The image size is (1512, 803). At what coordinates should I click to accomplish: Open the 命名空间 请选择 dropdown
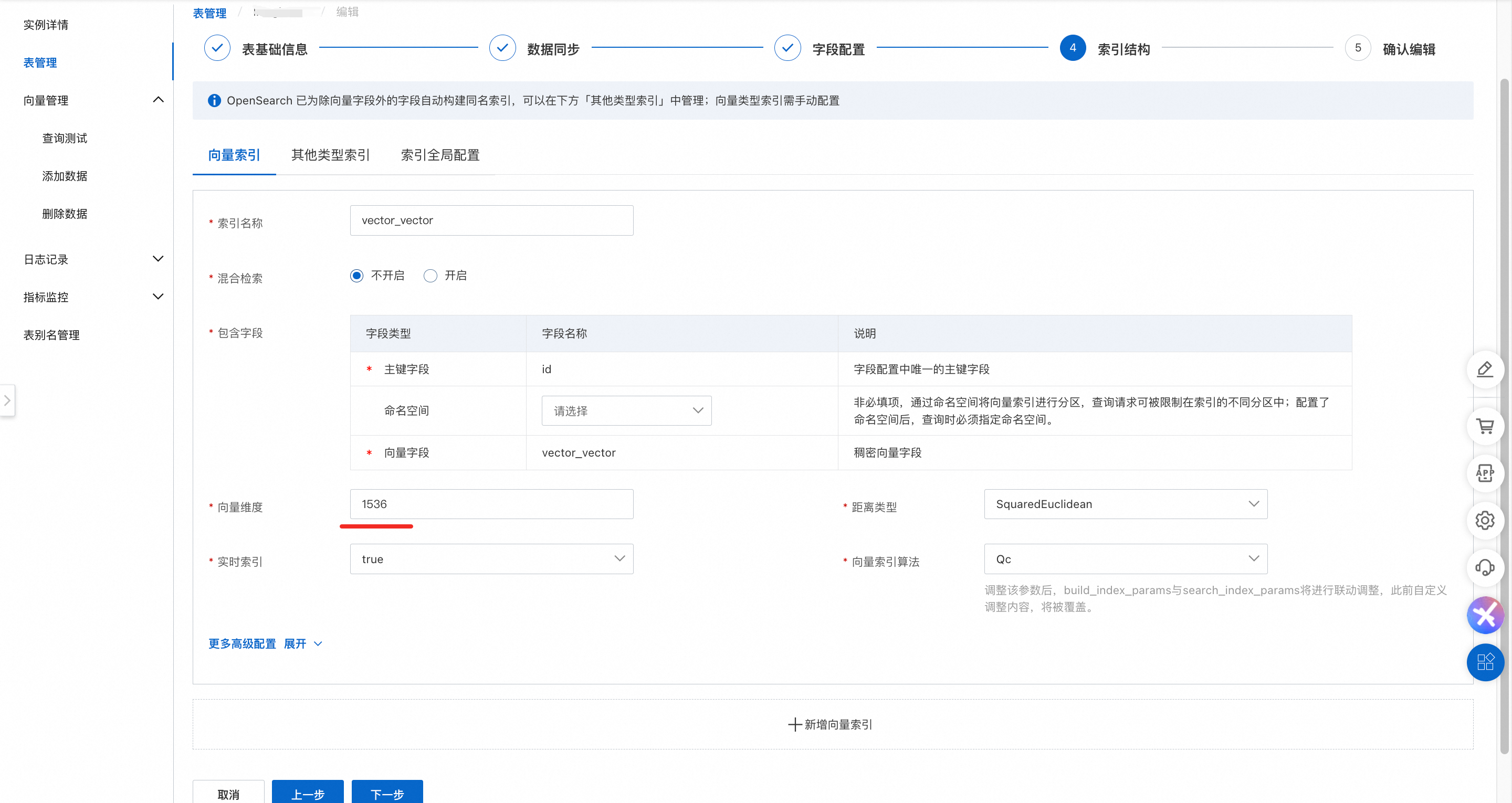coord(626,410)
